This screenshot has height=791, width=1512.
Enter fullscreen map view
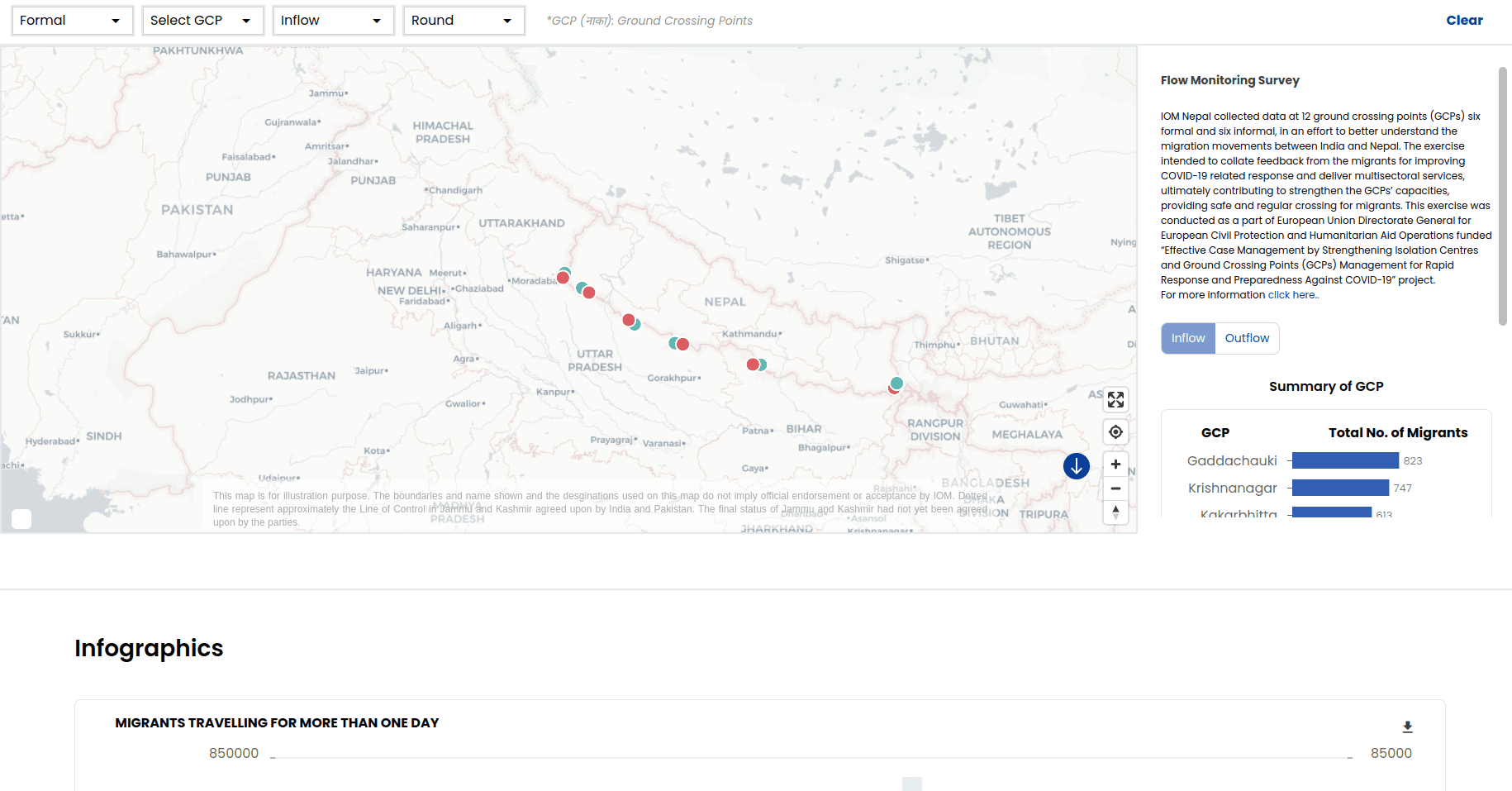[x=1115, y=400]
